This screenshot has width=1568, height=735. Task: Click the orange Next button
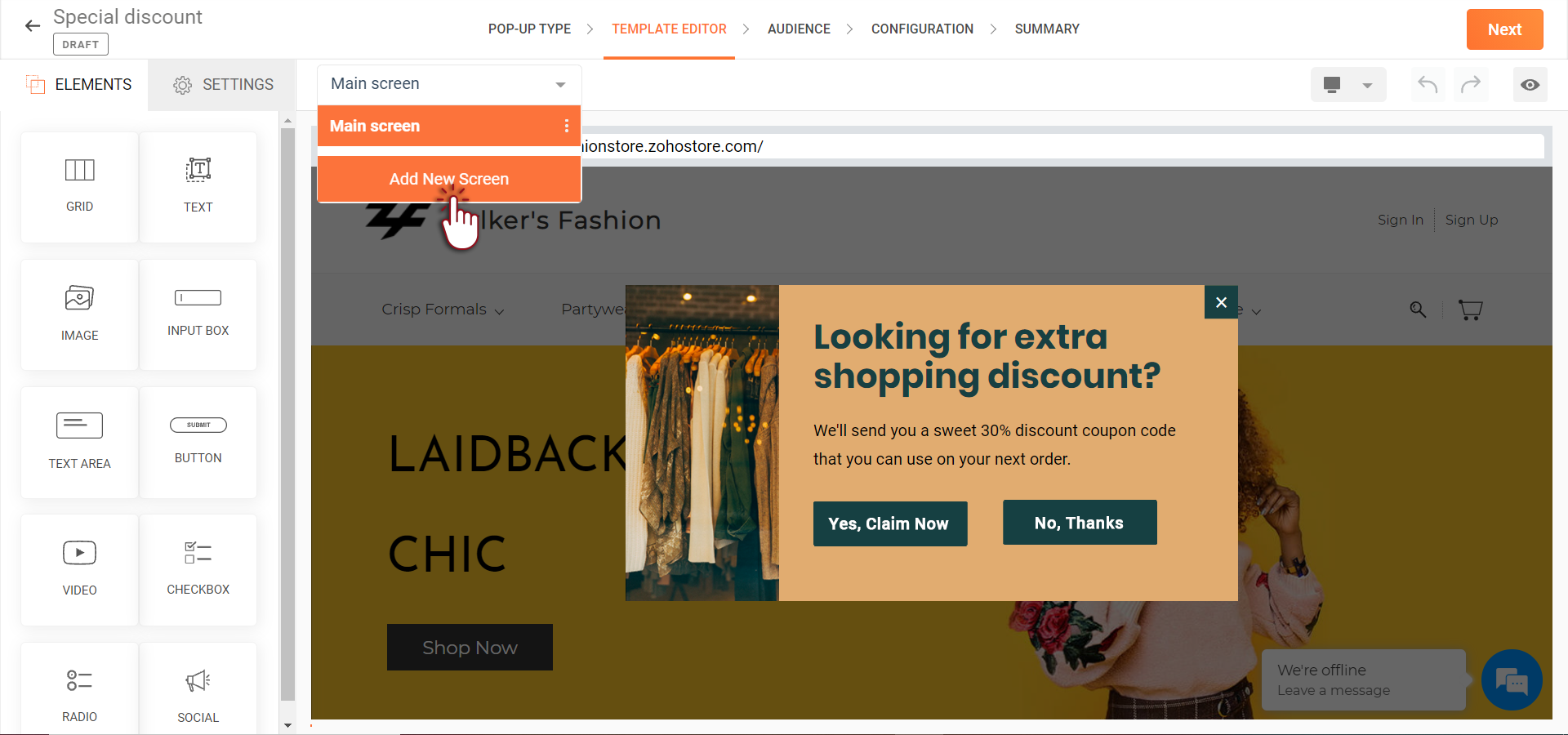[x=1504, y=29]
